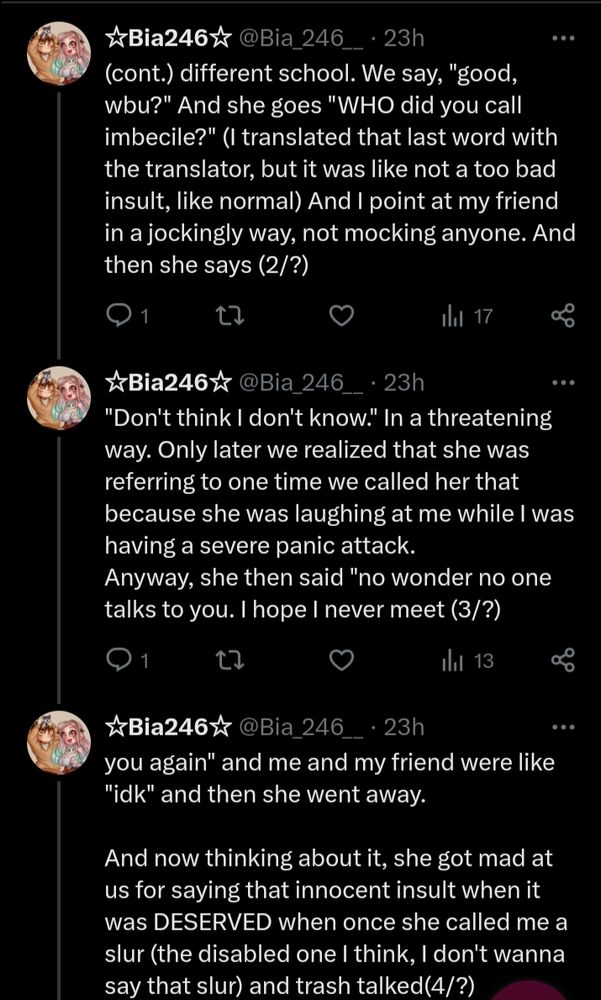Click the Bia246 display name on second tweet
601x1000 pixels.
pyautogui.click(x=166, y=383)
